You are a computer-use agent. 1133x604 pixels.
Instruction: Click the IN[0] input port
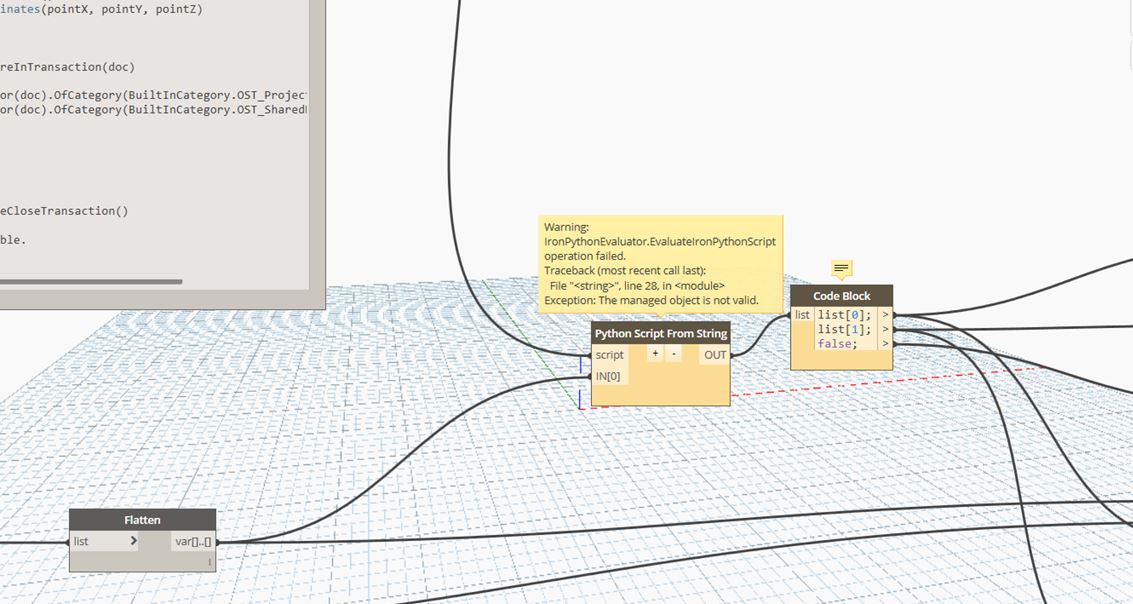pos(608,375)
